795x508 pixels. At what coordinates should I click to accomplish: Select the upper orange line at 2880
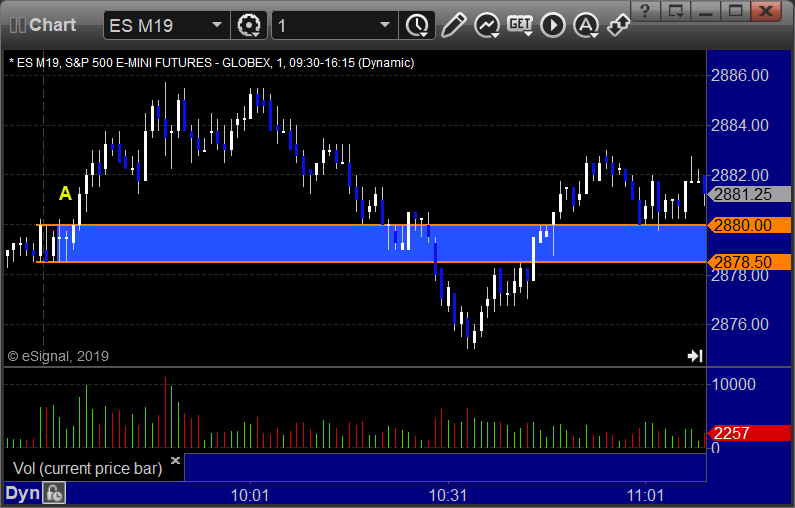click(x=371, y=225)
